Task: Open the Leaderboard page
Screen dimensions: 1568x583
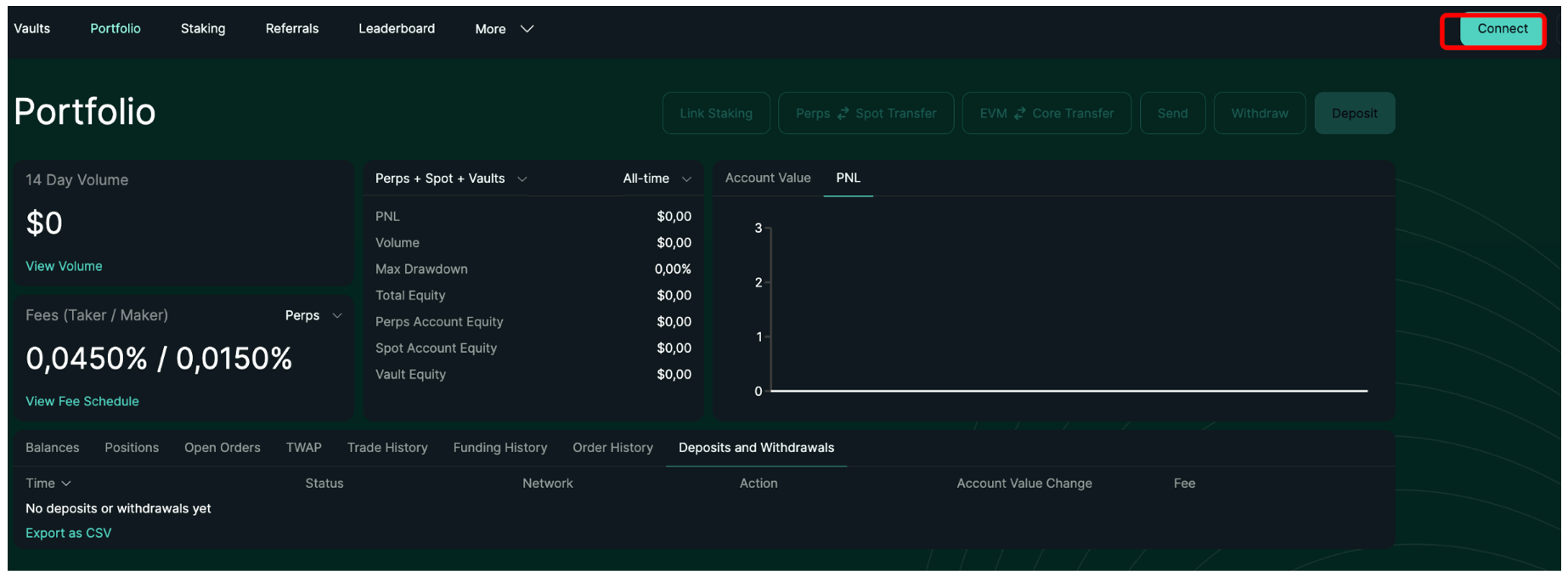Action: pyautogui.click(x=396, y=29)
